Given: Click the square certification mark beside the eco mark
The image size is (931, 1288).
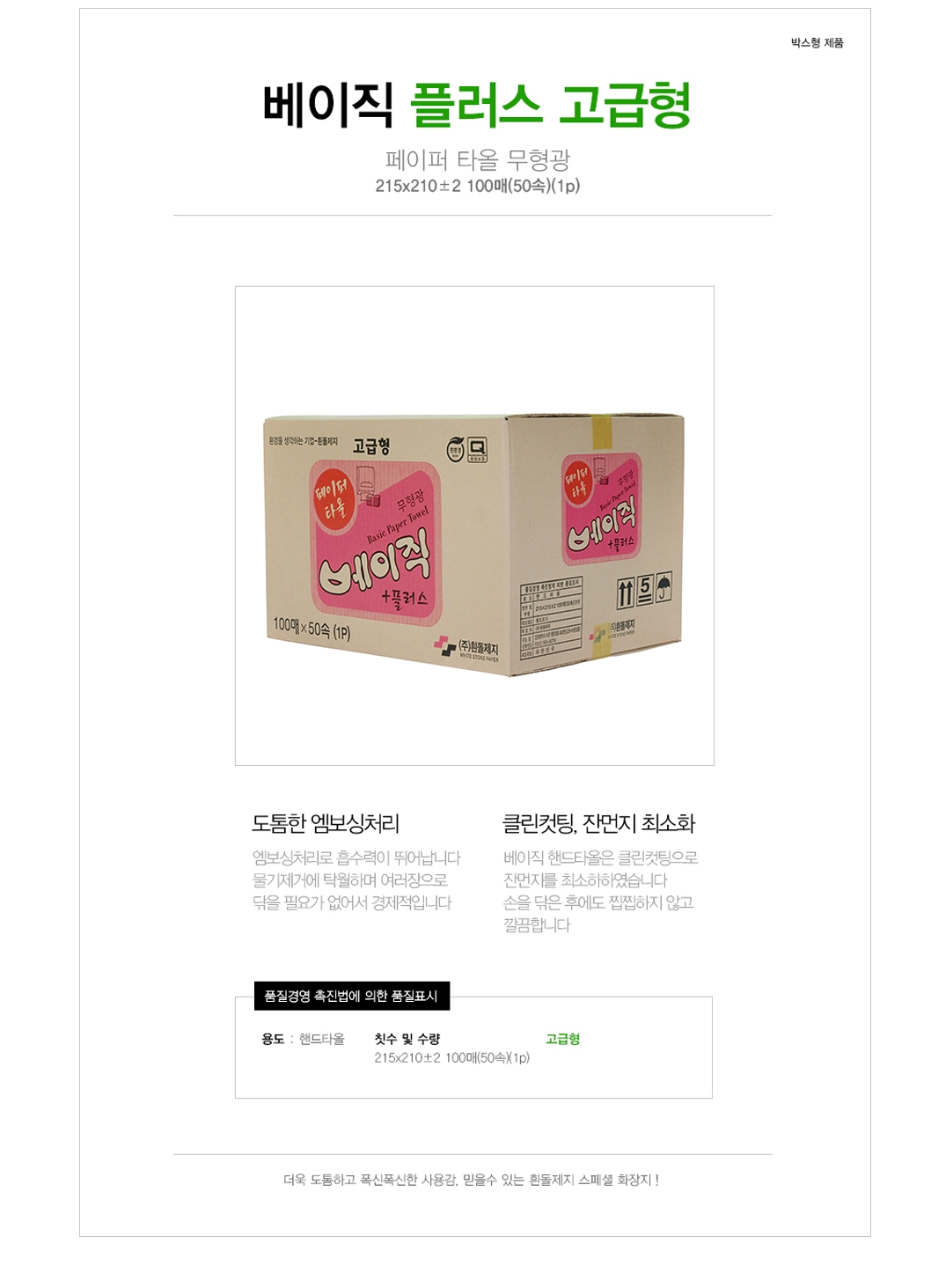Looking at the screenshot, I should click(x=477, y=449).
